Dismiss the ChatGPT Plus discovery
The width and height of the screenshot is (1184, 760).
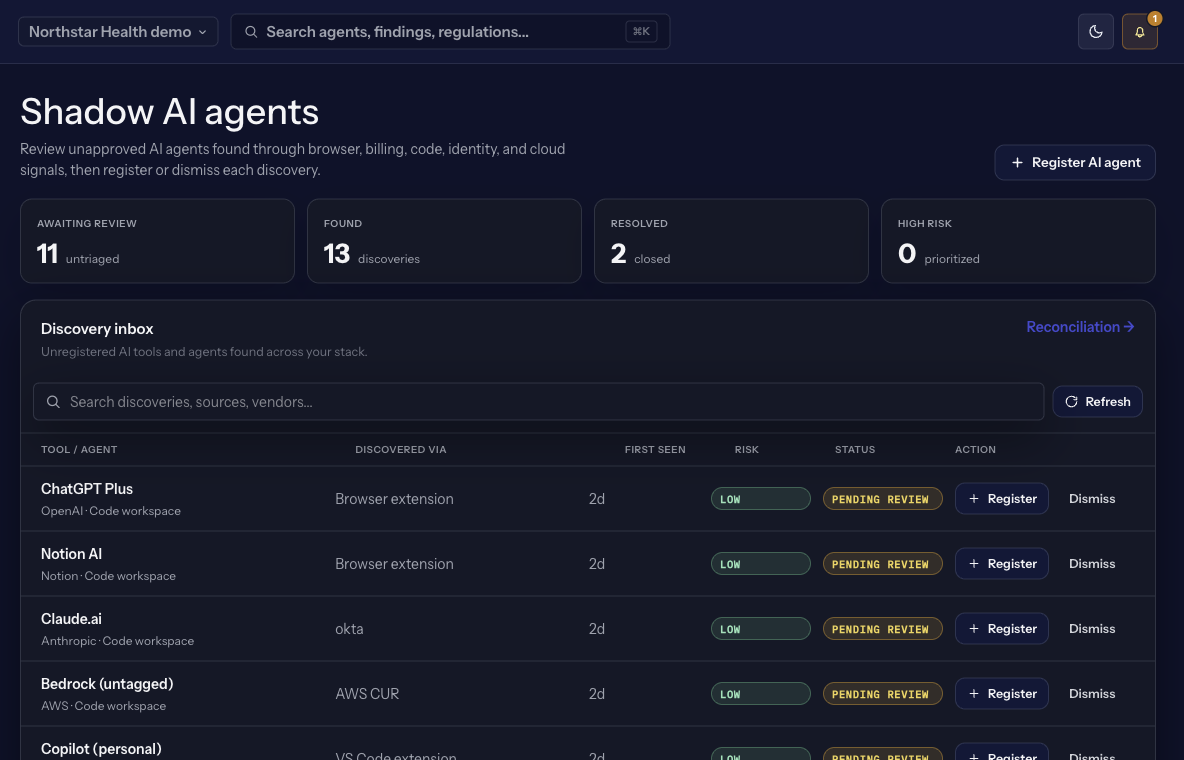[x=1092, y=499]
